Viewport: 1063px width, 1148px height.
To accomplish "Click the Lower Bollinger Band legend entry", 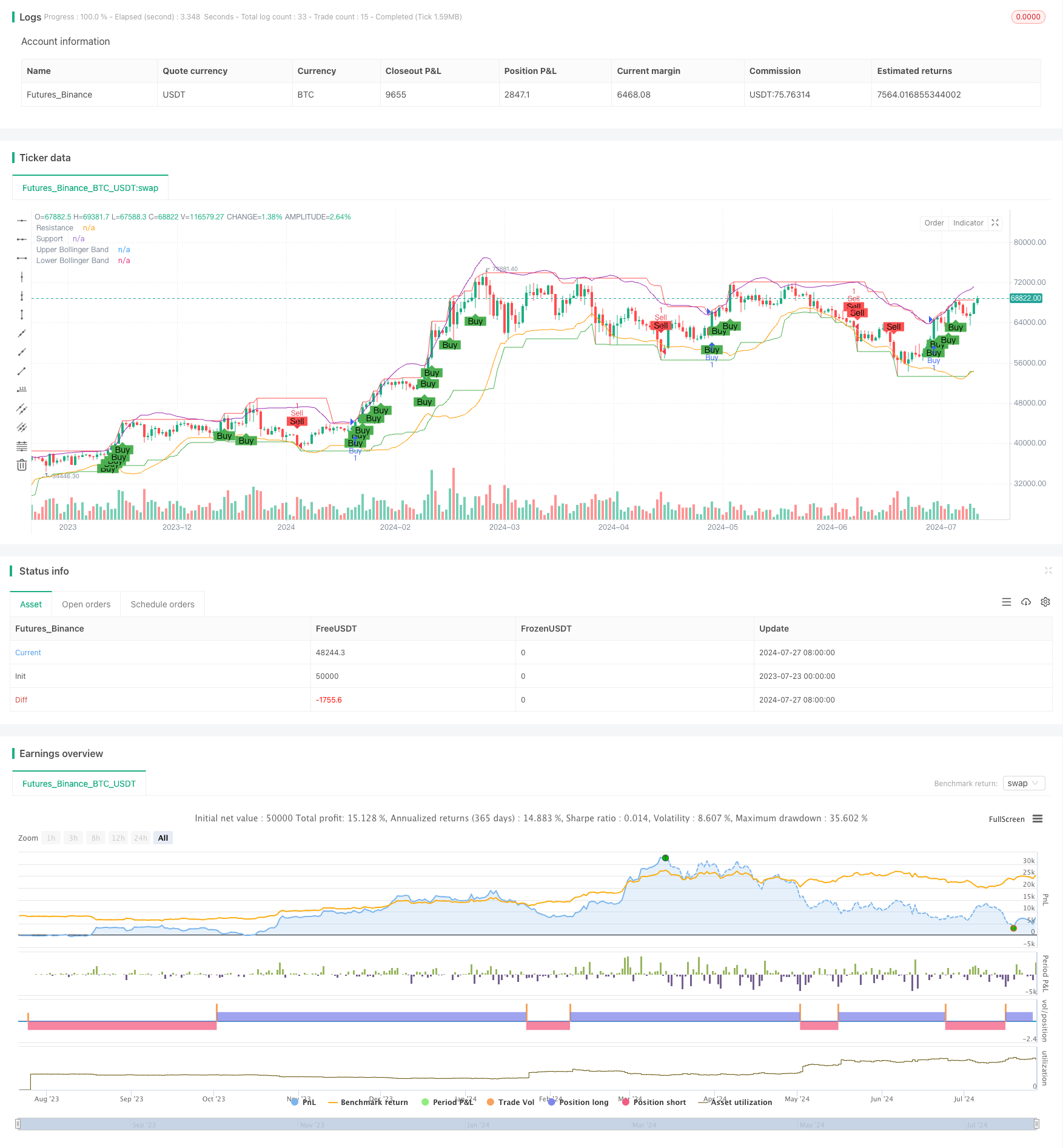I will [83, 261].
